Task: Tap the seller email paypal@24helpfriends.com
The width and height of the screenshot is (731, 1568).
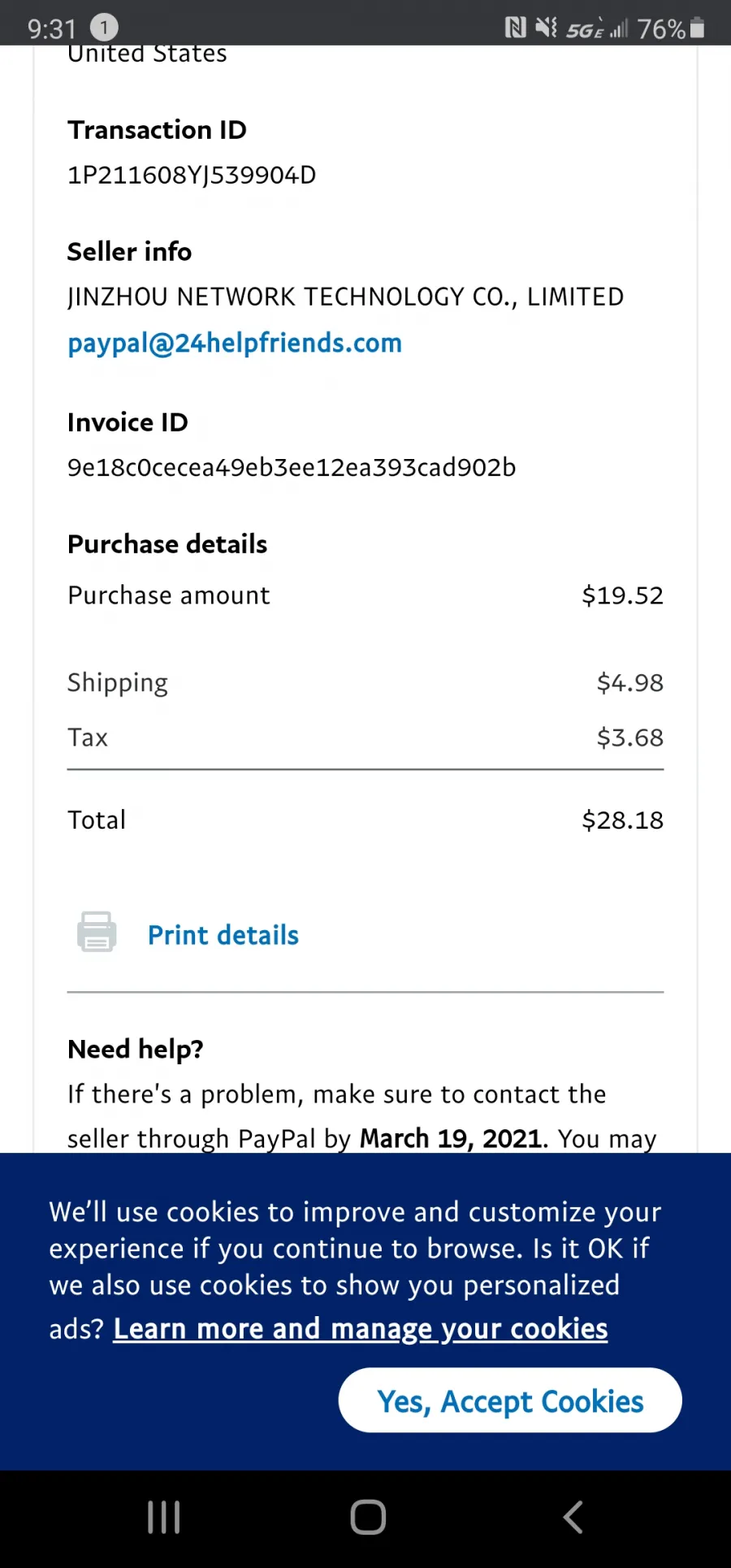Action: point(235,344)
